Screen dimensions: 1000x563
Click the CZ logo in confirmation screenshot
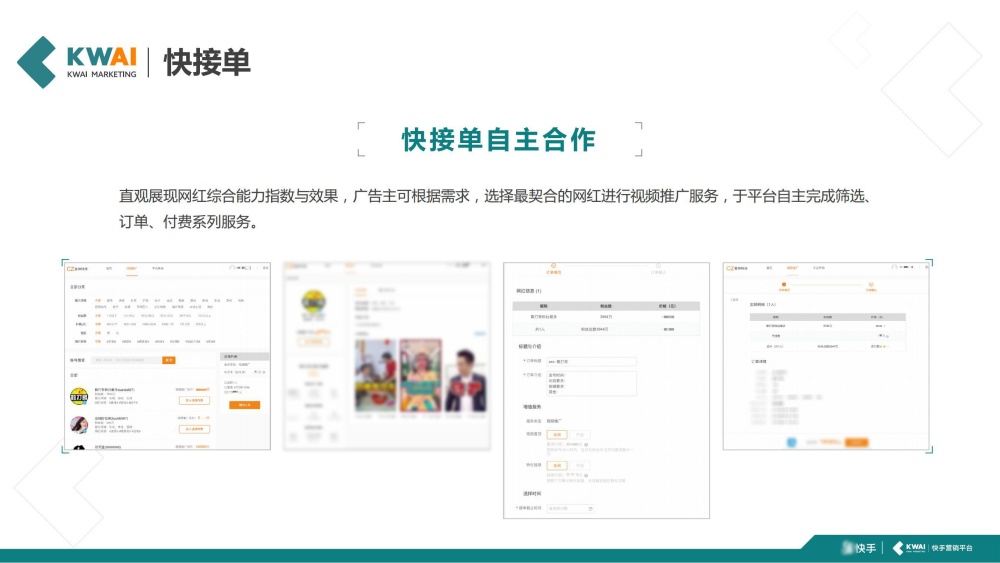click(737, 268)
